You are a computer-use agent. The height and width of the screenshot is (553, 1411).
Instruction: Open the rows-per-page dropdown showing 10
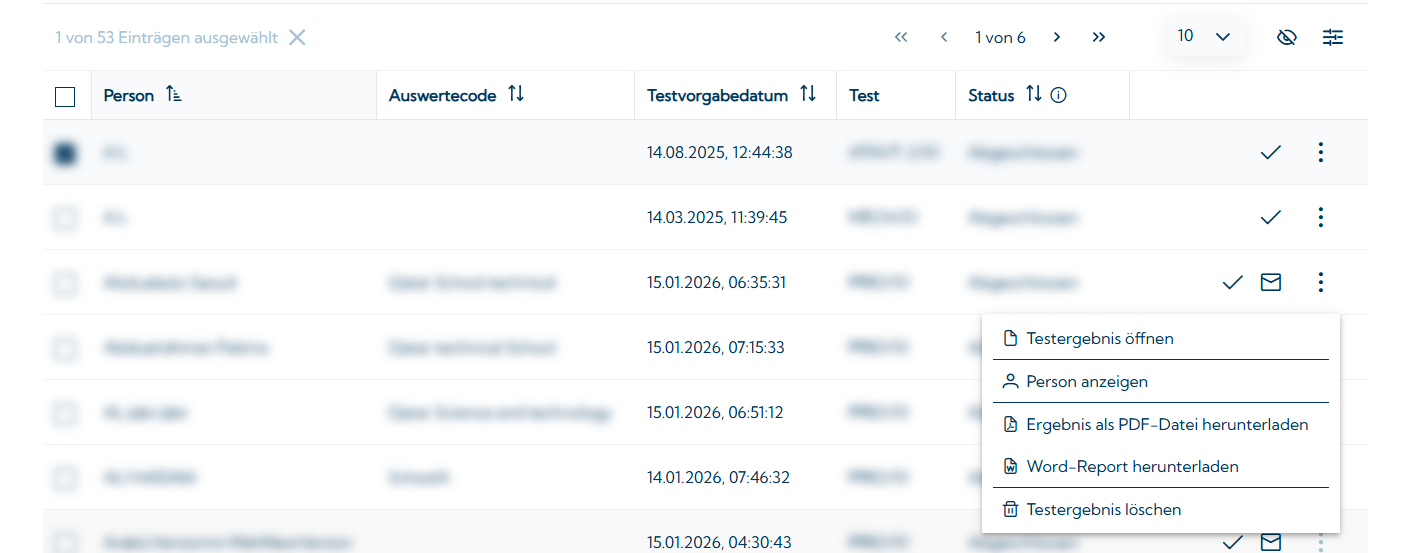tap(1204, 37)
